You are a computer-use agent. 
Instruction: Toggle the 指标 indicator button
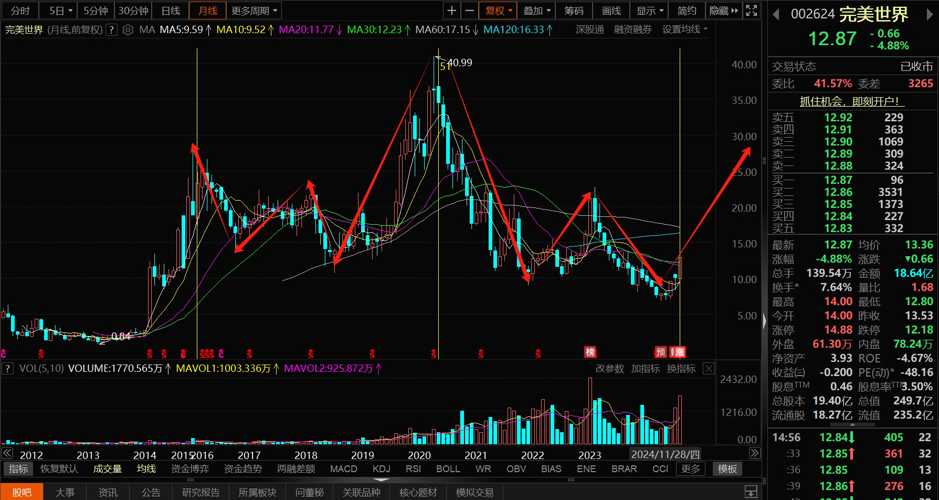17,469
